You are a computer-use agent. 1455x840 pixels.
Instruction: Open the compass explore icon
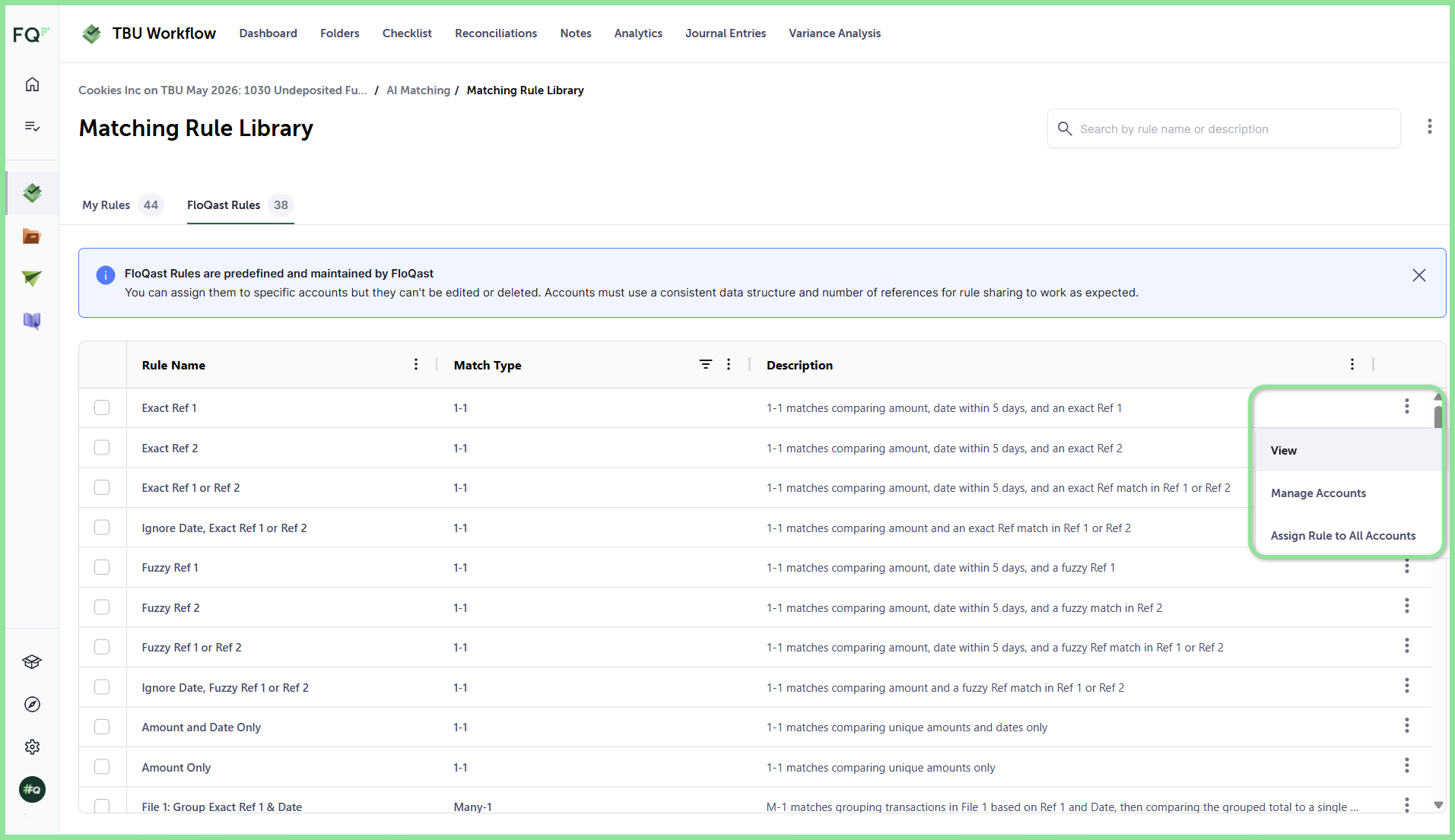32,705
